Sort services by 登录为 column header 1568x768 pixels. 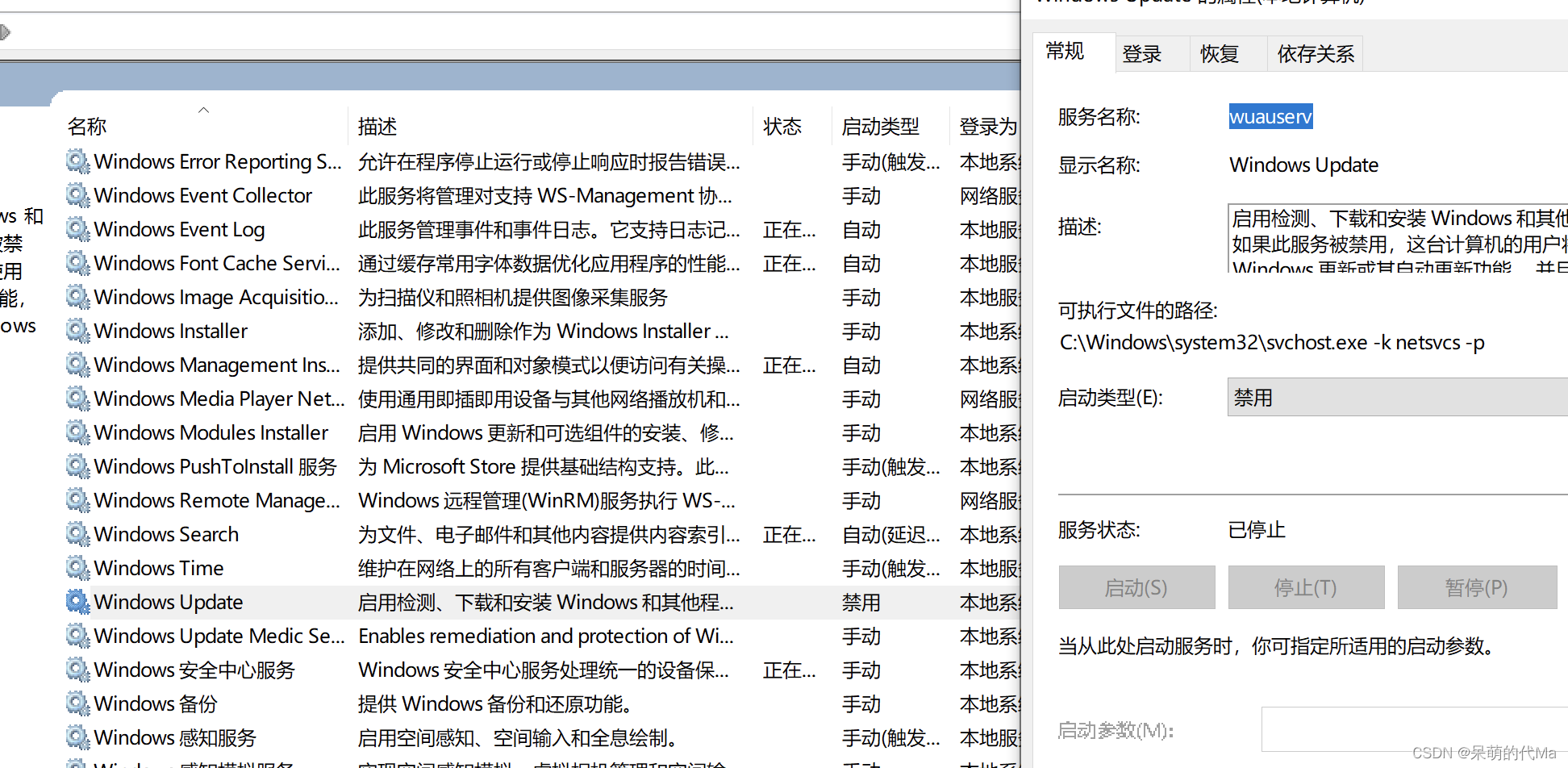pyautogui.click(x=988, y=126)
